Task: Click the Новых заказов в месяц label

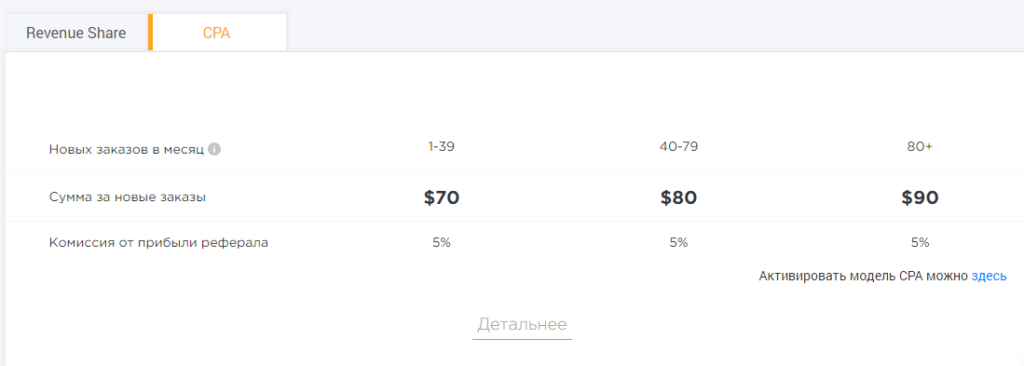Action: pos(127,150)
